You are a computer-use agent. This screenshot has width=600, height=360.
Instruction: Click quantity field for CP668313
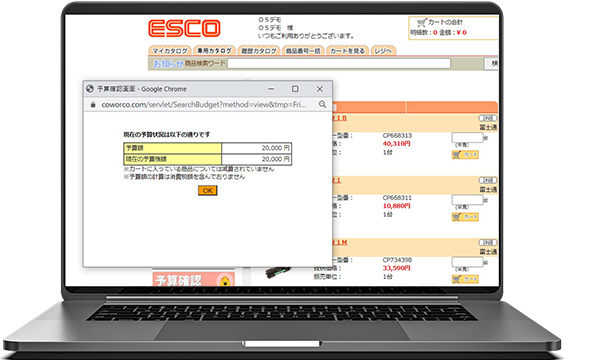[x=467, y=138]
